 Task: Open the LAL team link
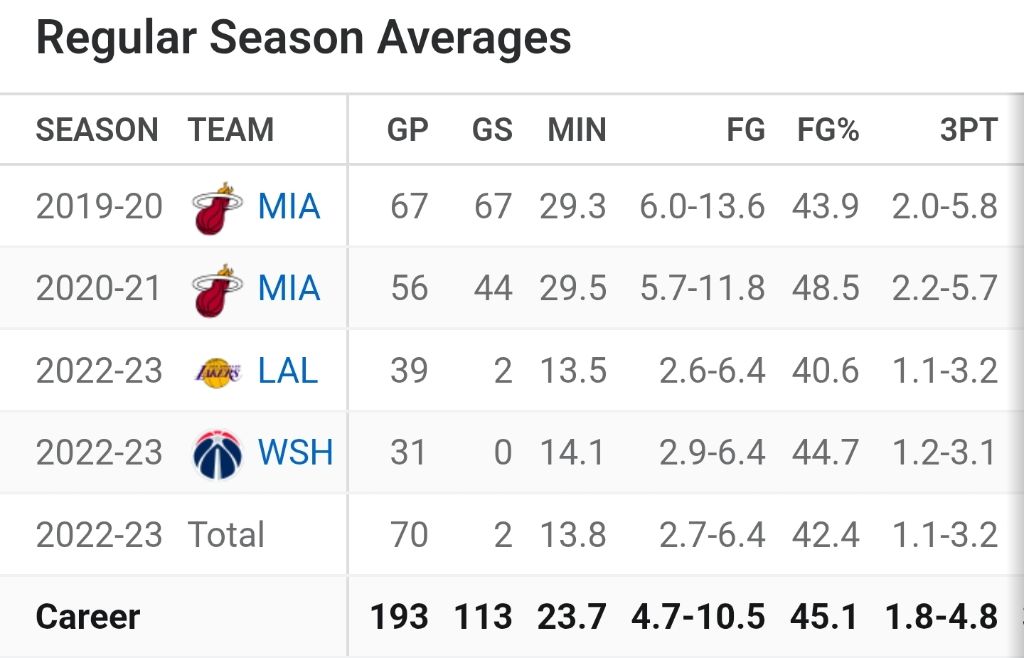pos(288,371)
